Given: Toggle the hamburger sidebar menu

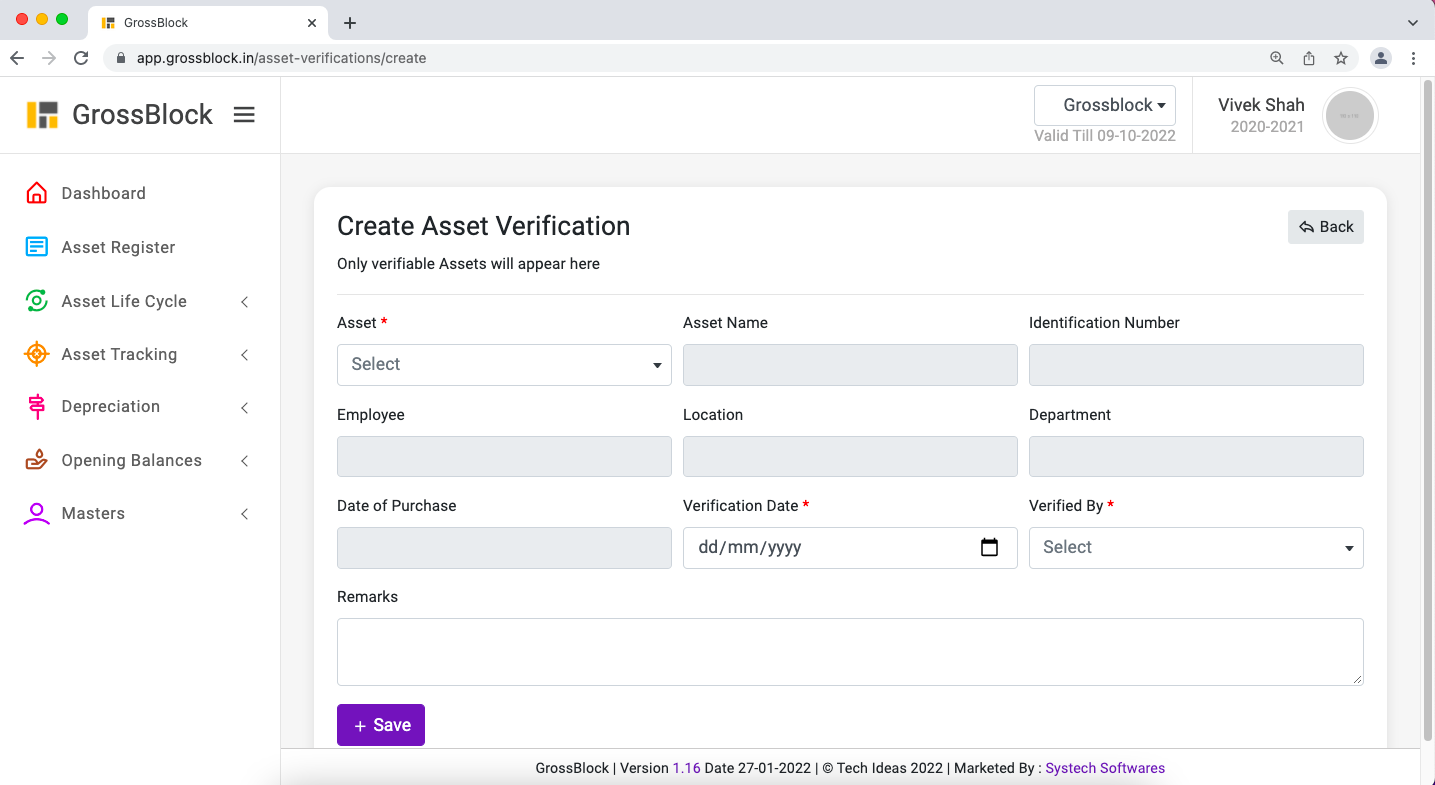Looking at the screenshot, I should (244, 115).
